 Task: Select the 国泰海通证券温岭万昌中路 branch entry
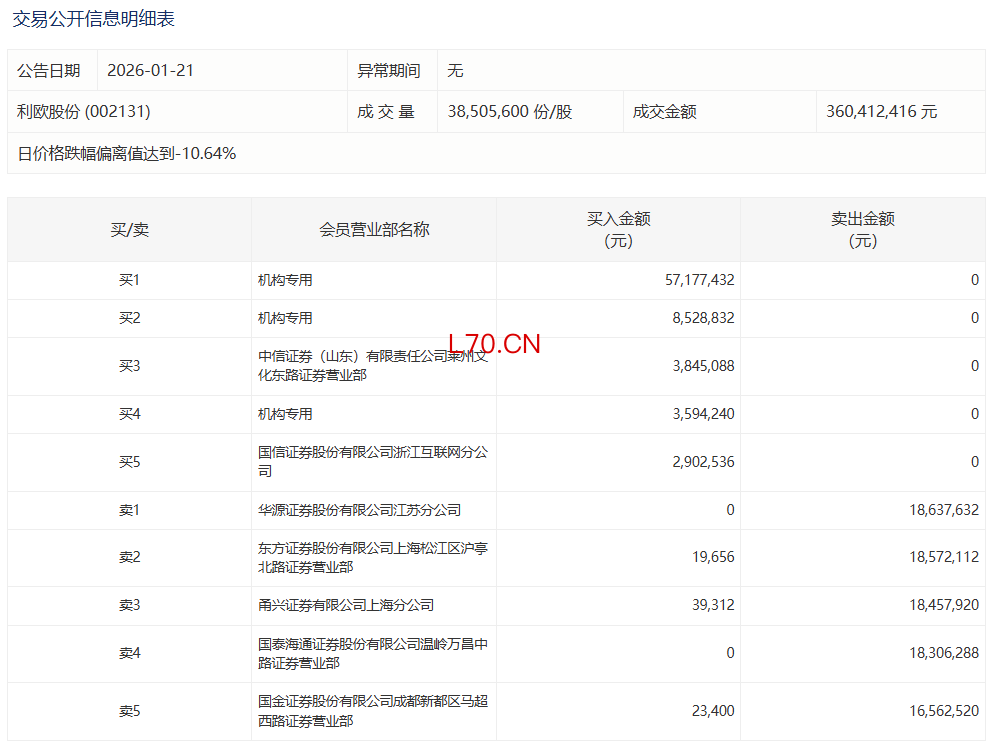tap(372, 654)
